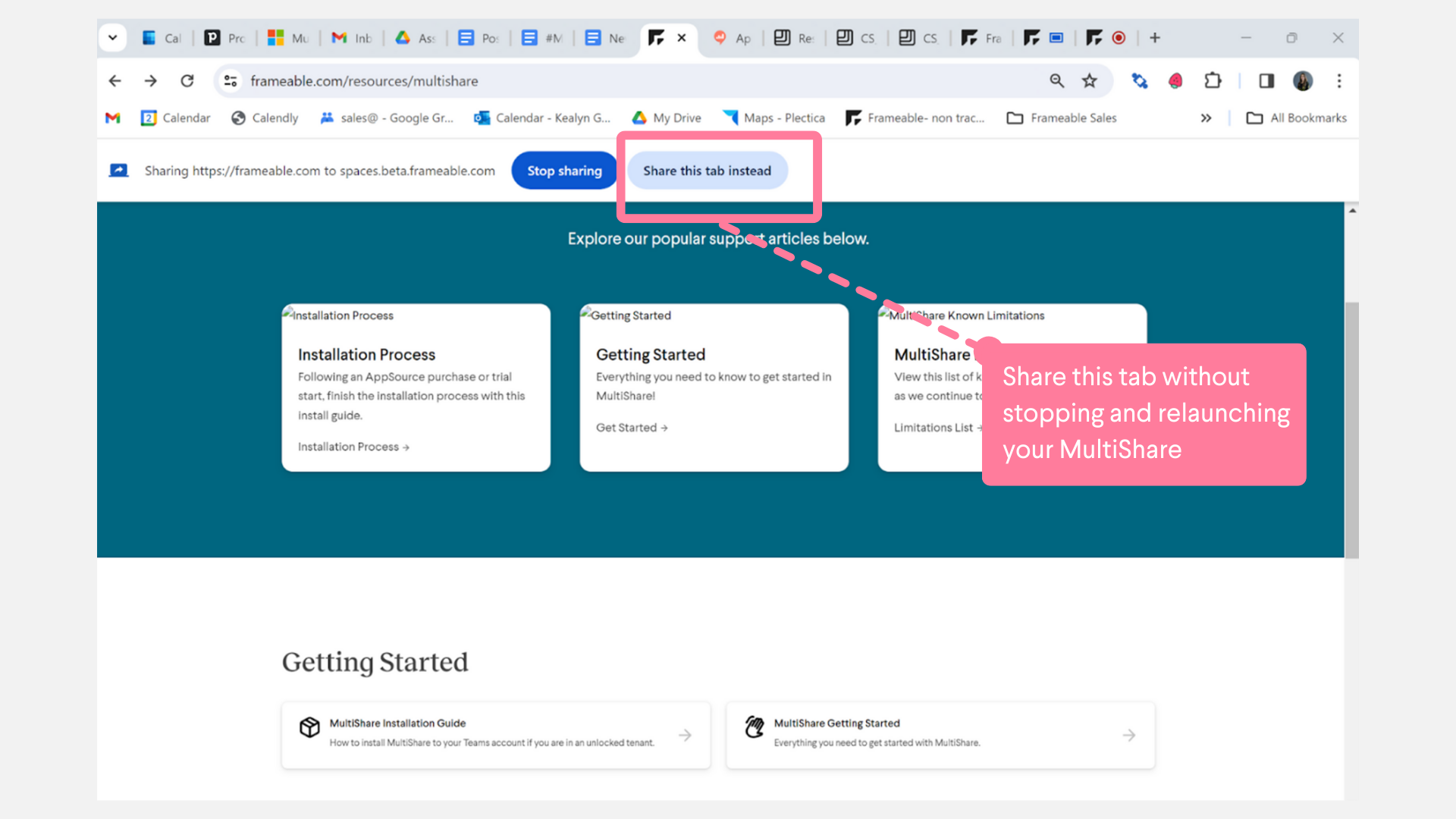Switch to the Gmail Inb browser tab
This screenshot has height=819, width=1456.
352,38
